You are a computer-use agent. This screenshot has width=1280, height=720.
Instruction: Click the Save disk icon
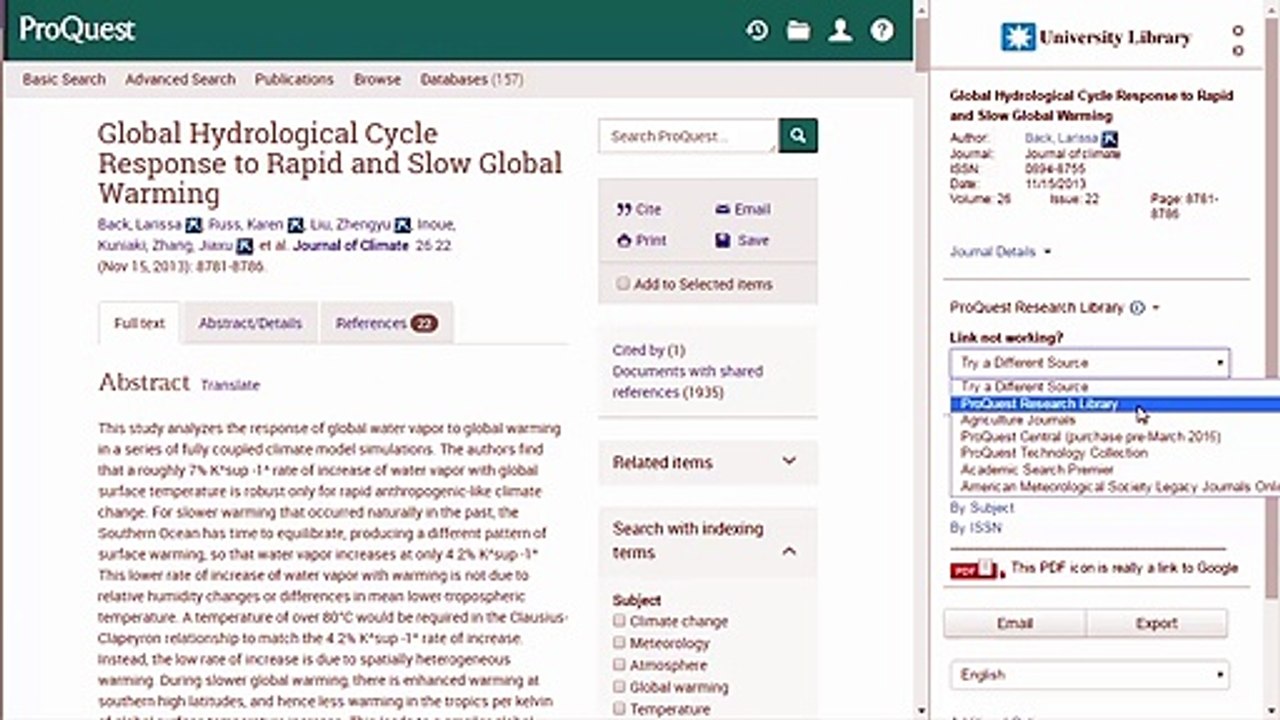click(723, 240)
